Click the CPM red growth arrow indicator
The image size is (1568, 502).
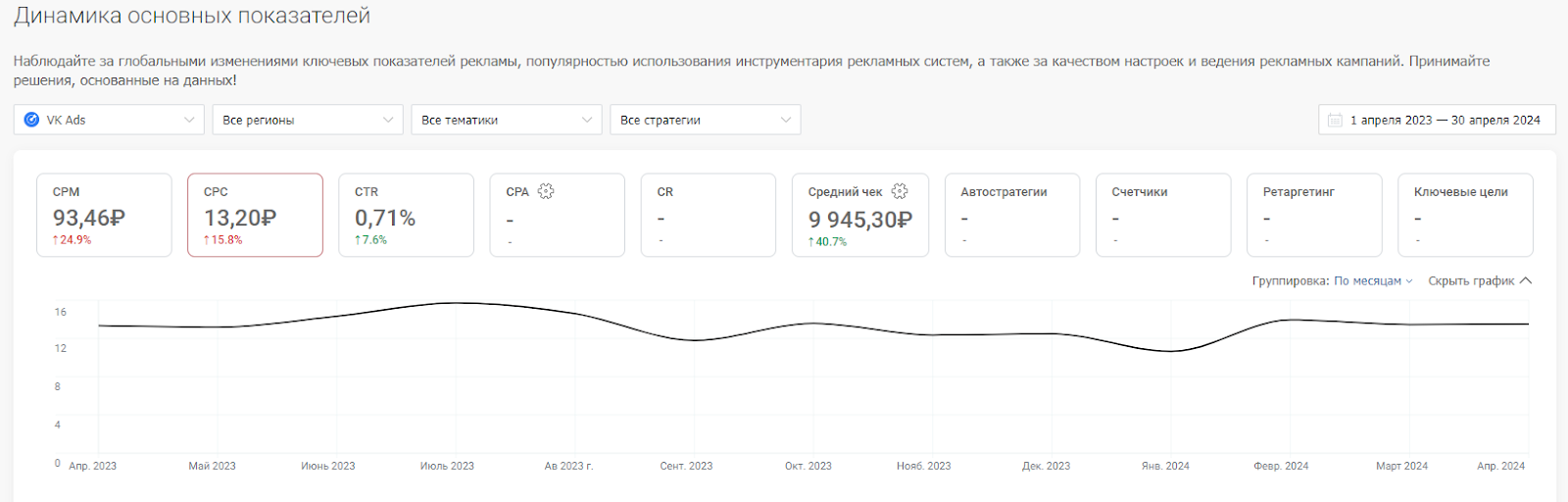coord(56,240)
